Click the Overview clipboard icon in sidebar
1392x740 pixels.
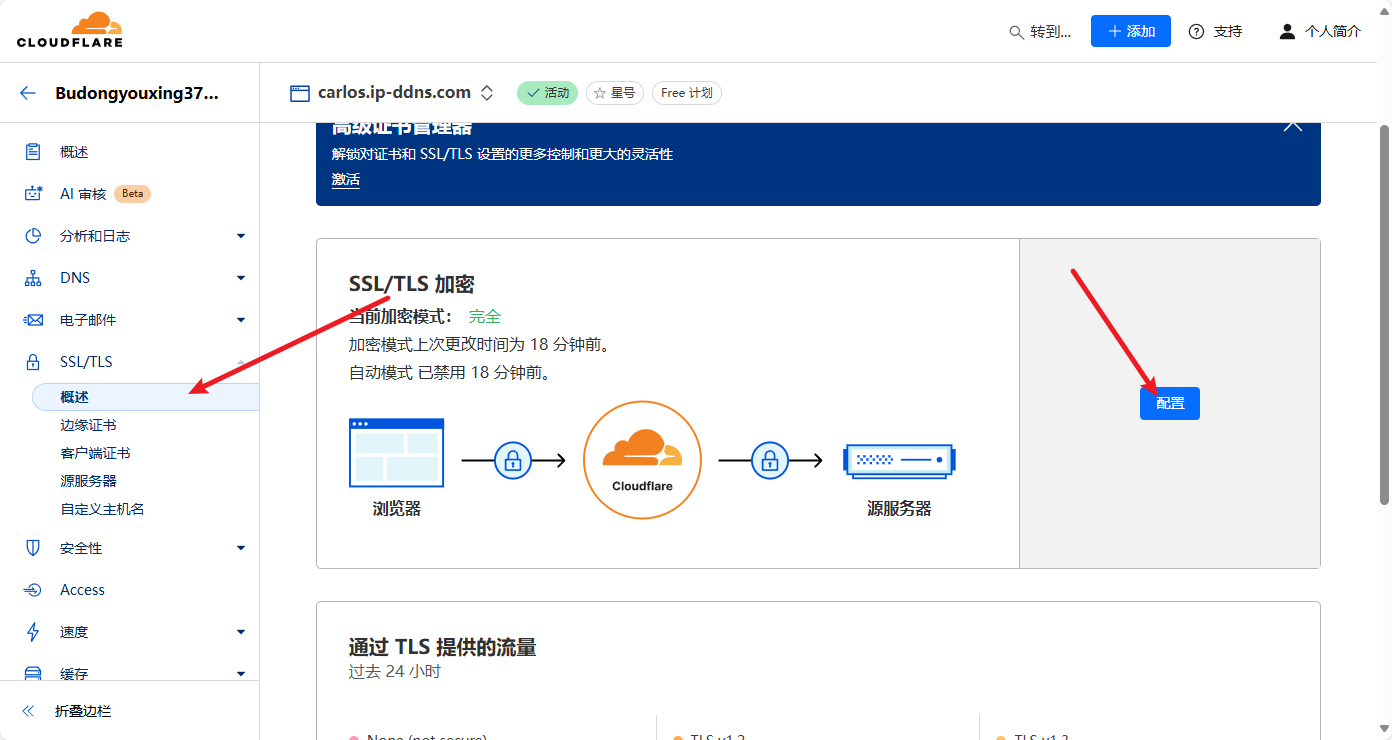(33, 152)
